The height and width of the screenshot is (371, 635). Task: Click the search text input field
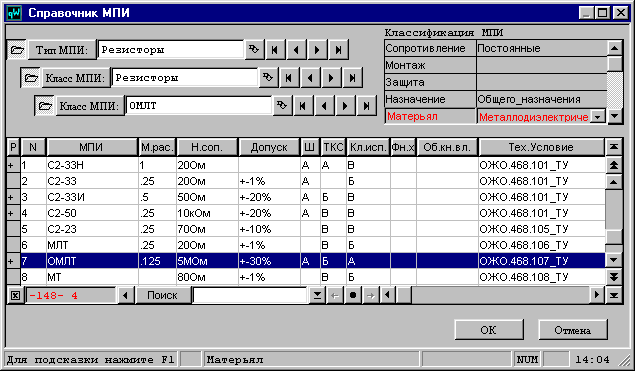click(250, 295)
